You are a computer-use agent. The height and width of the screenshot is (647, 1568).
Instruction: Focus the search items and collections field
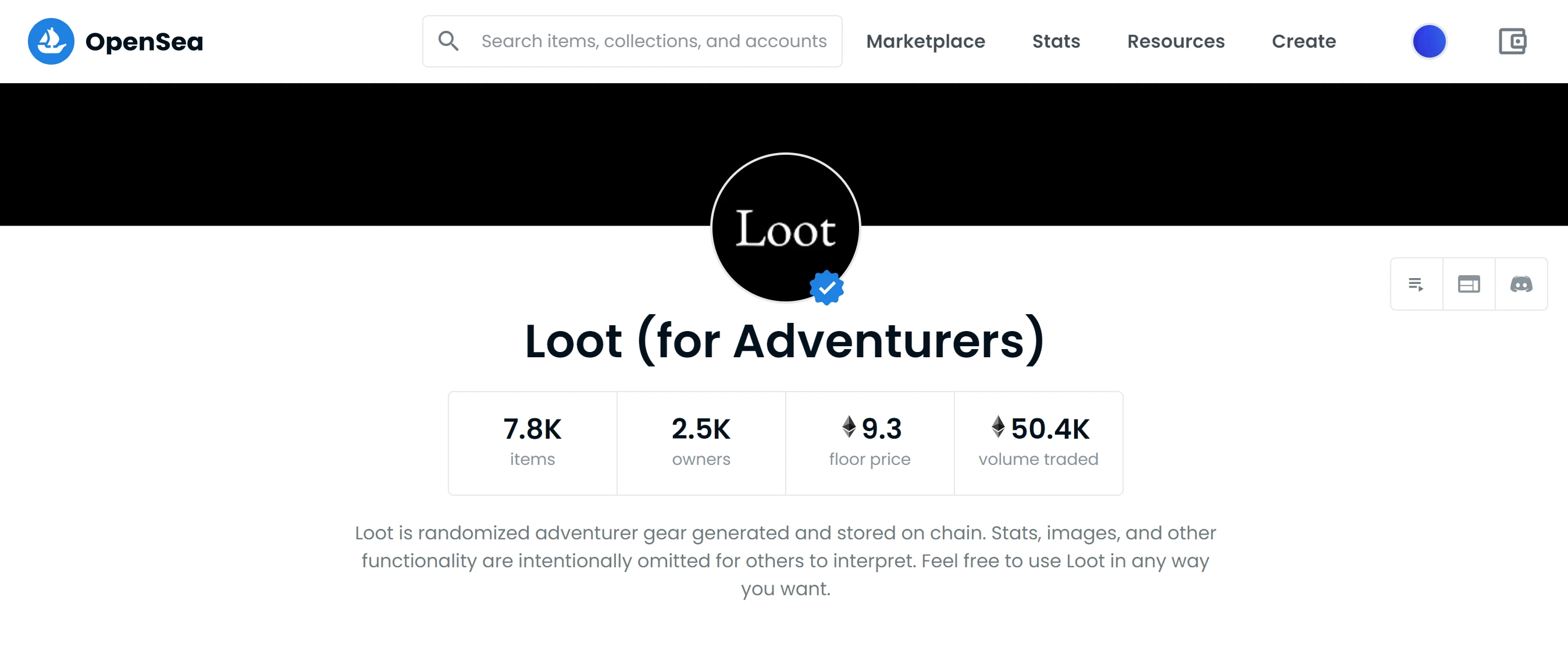tap(632, 41)
